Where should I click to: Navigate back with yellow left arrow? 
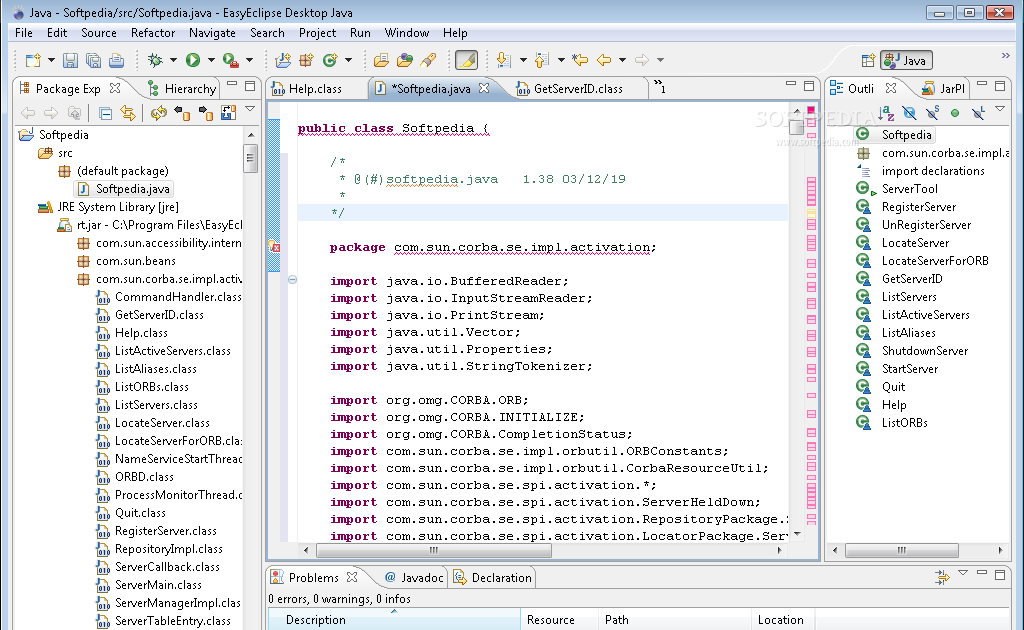pos(604,60)
